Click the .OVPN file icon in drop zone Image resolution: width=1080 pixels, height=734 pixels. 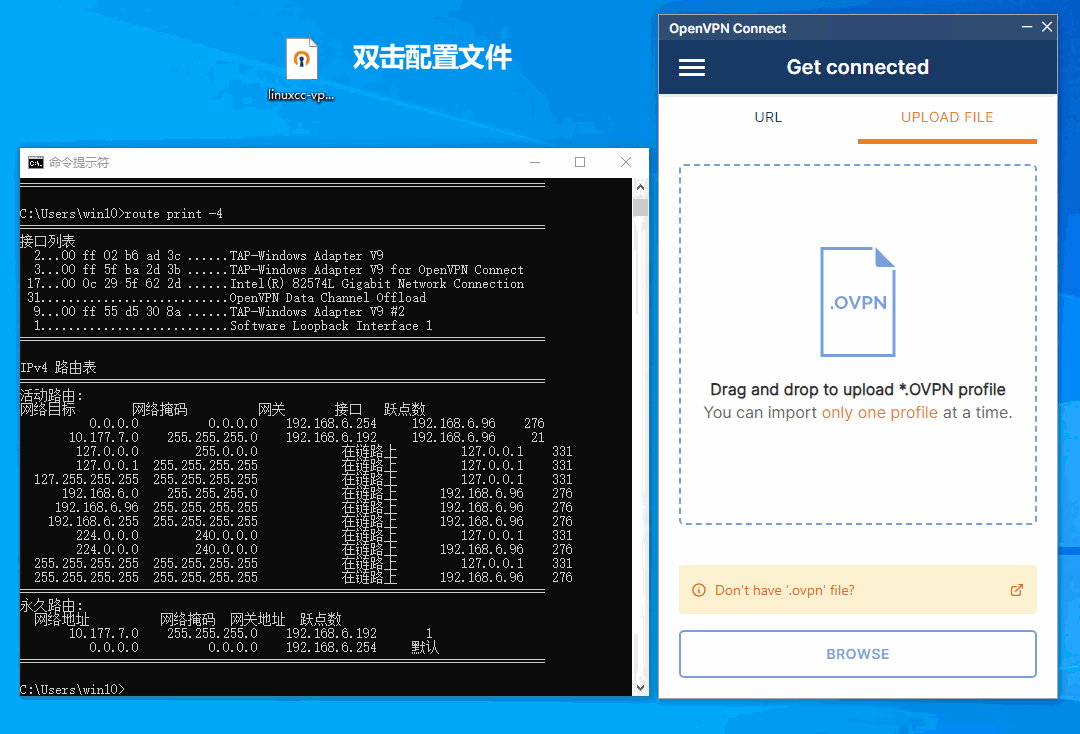[x=858, y=302]
